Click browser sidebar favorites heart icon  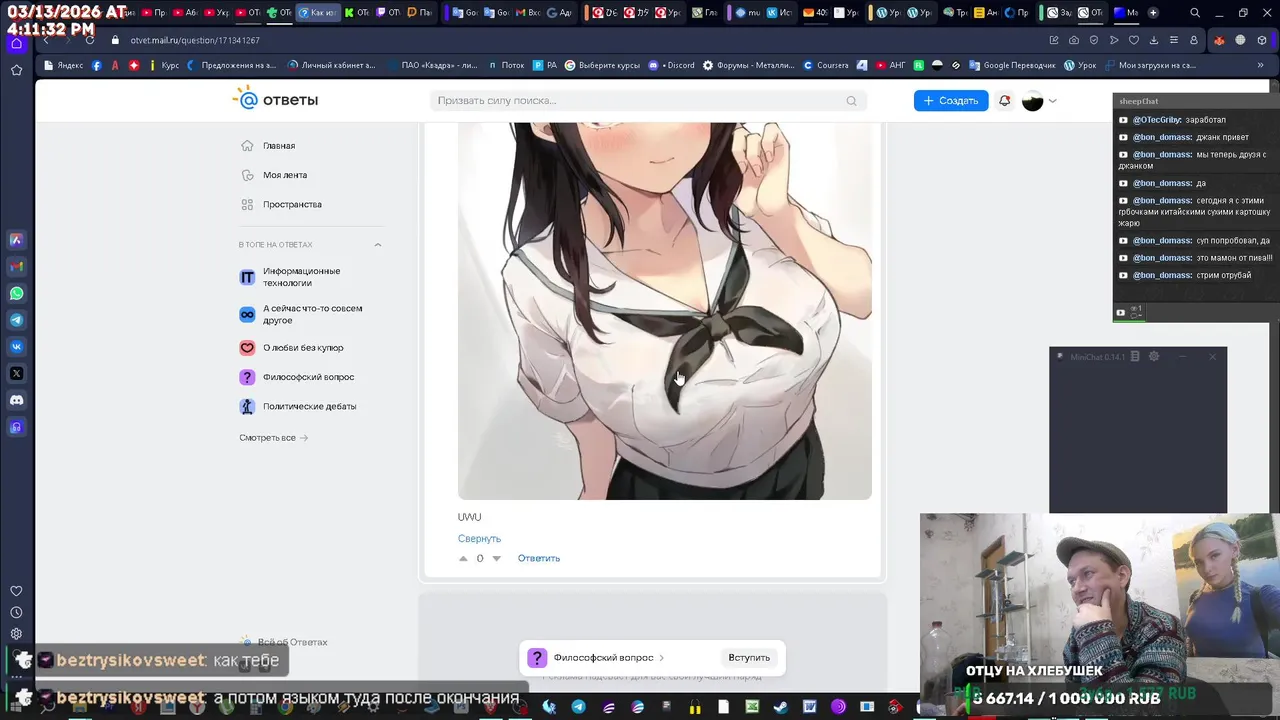coord(16,591)
